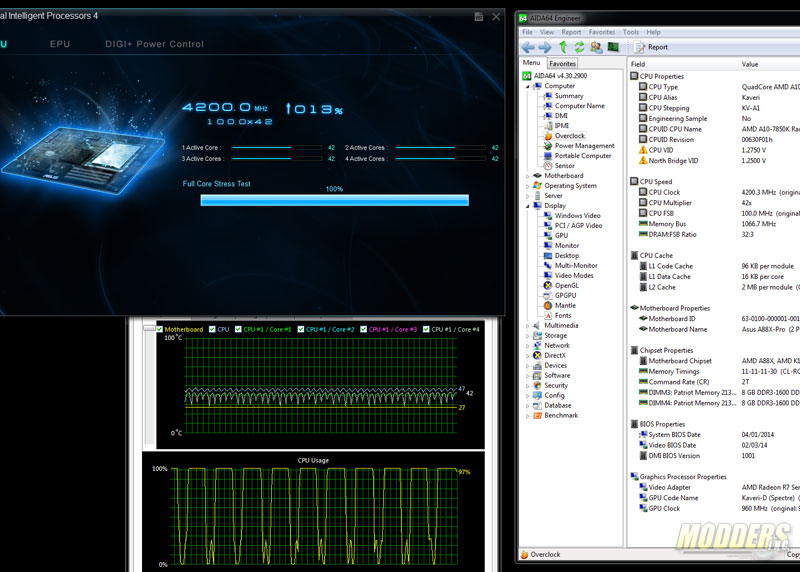This screenshot has width=800, height=572.
Task: Select the Computer Name tree item
Action: pyautogui.click(x=580, y=106)
